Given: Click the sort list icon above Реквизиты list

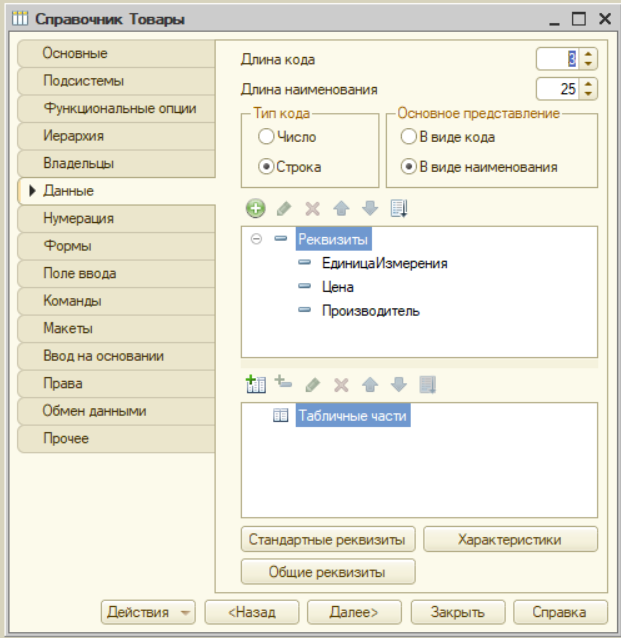Looking at the screenshot, I should pos(399,209).
